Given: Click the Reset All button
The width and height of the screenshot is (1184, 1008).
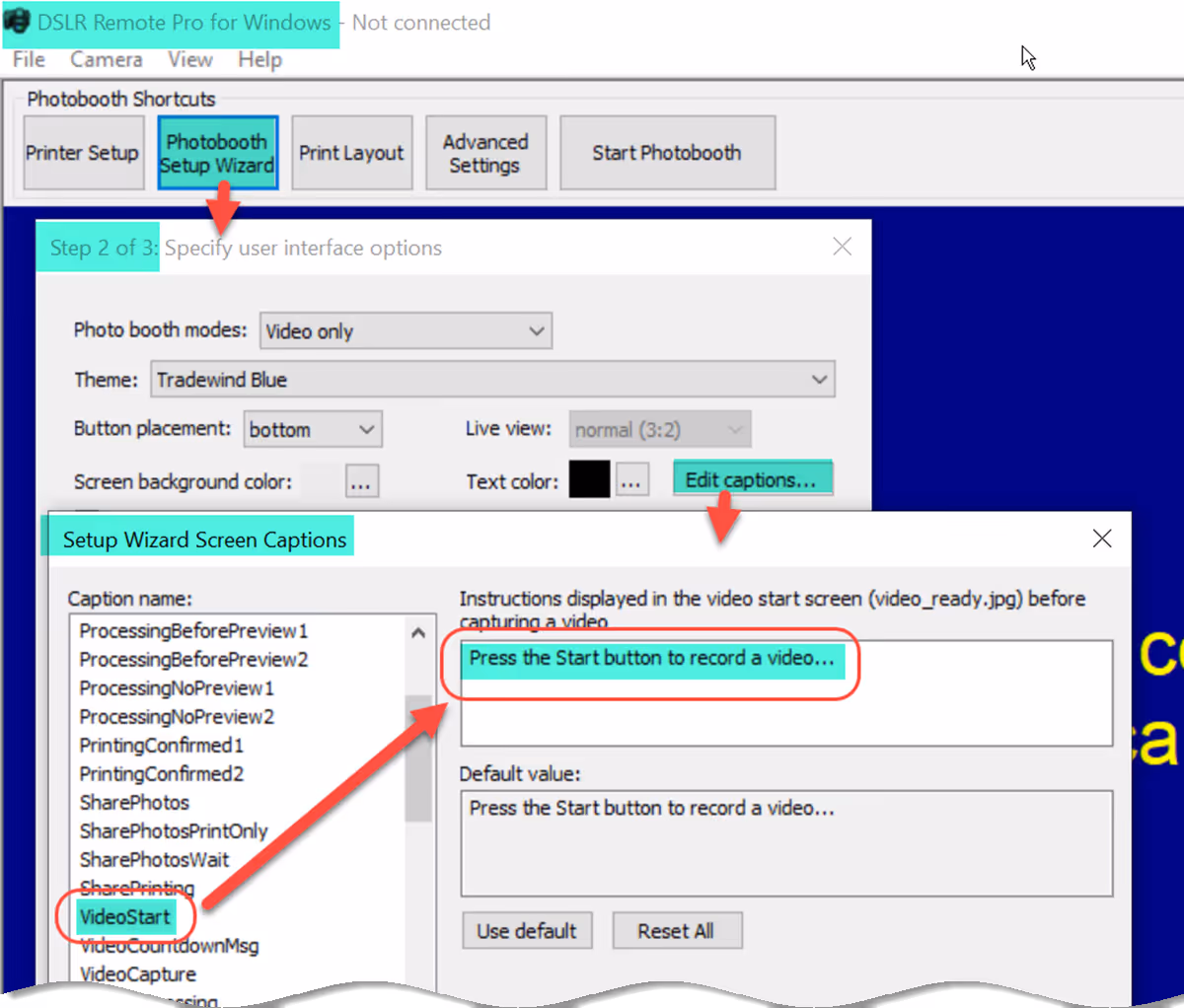Looking at the screenshot, I should coord(676,930).
